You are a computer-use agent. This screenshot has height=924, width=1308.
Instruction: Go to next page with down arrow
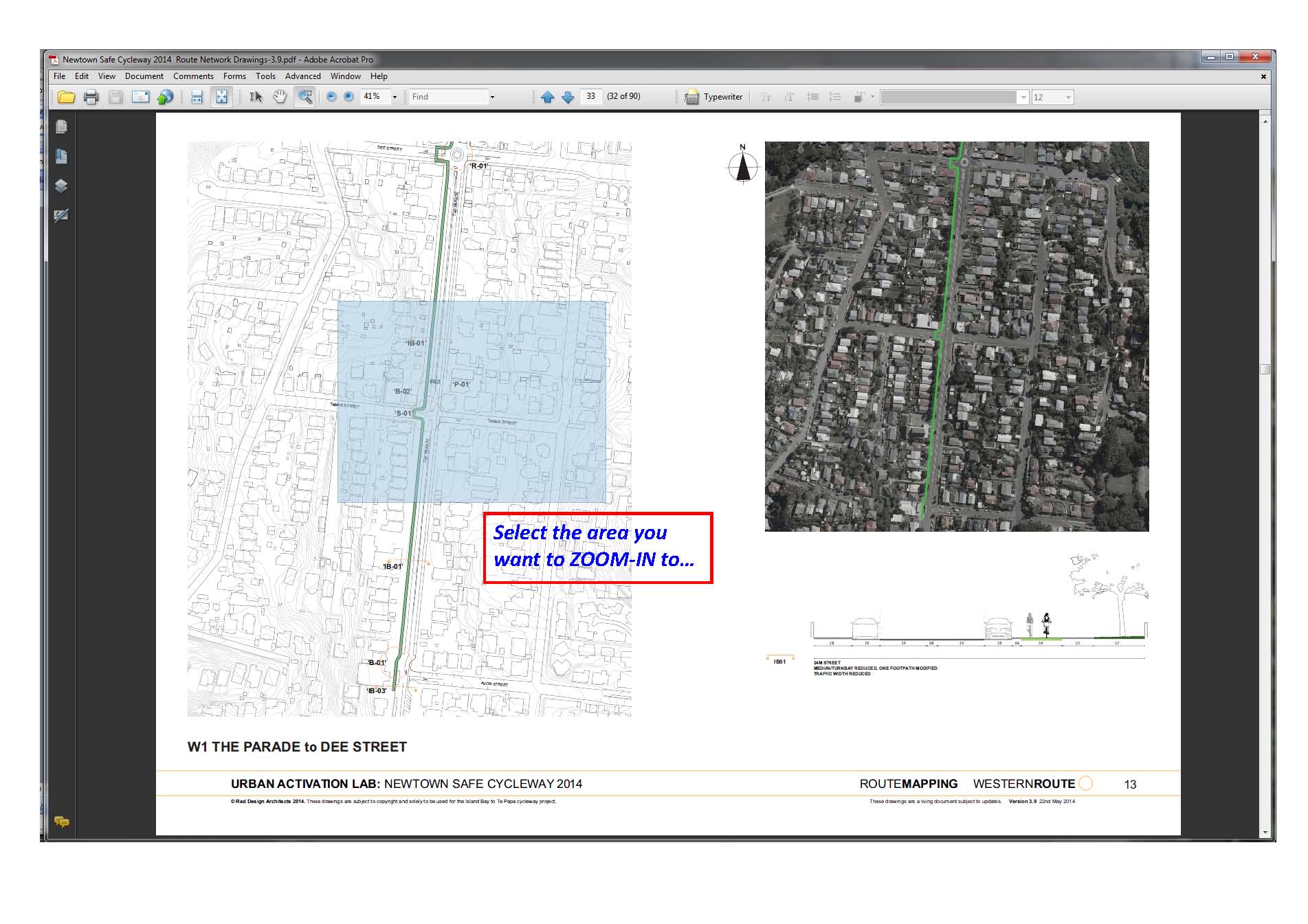click(x=568, y=97)
